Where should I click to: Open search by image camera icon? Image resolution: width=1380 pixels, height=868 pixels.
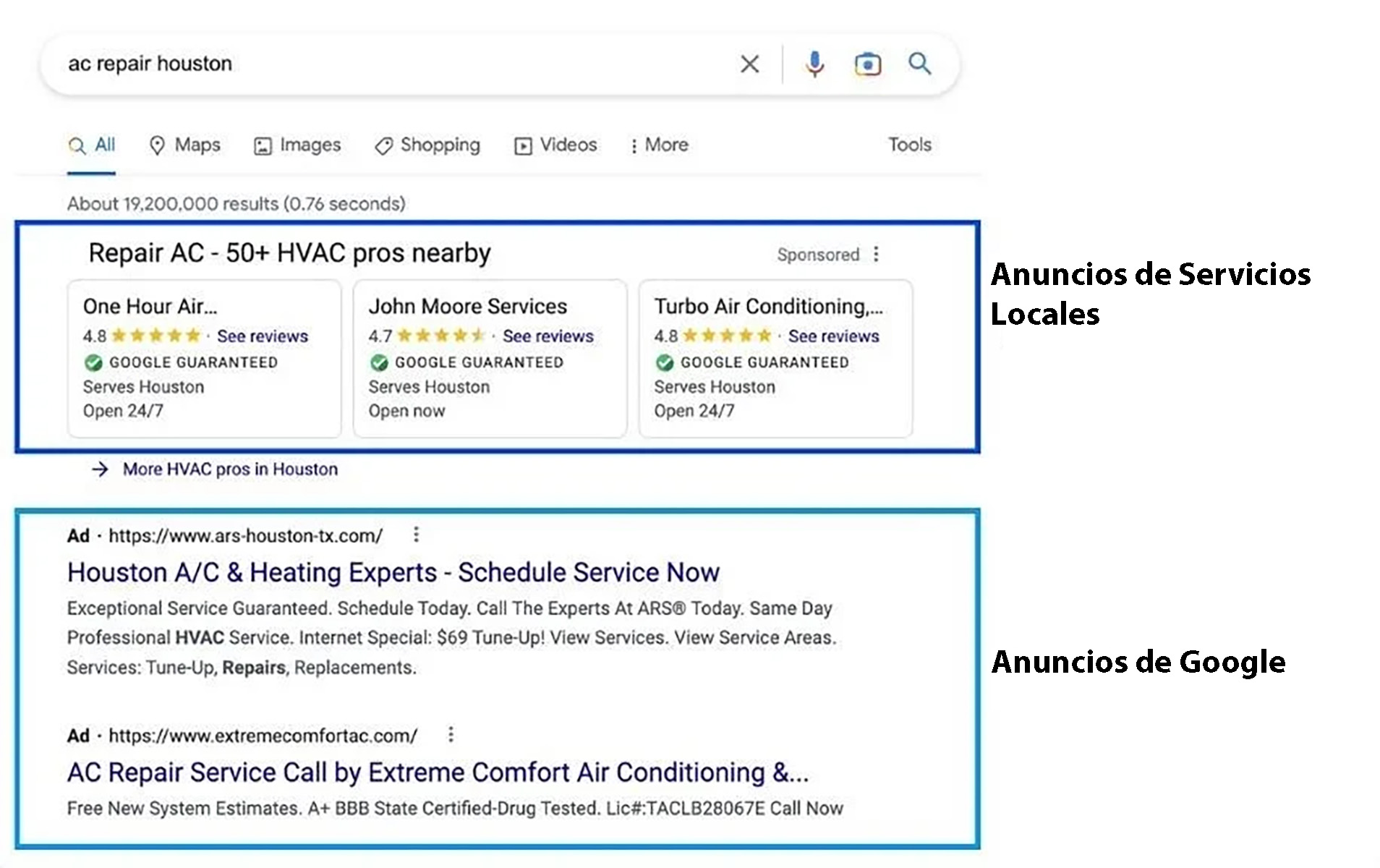click(x=867, y=64)
